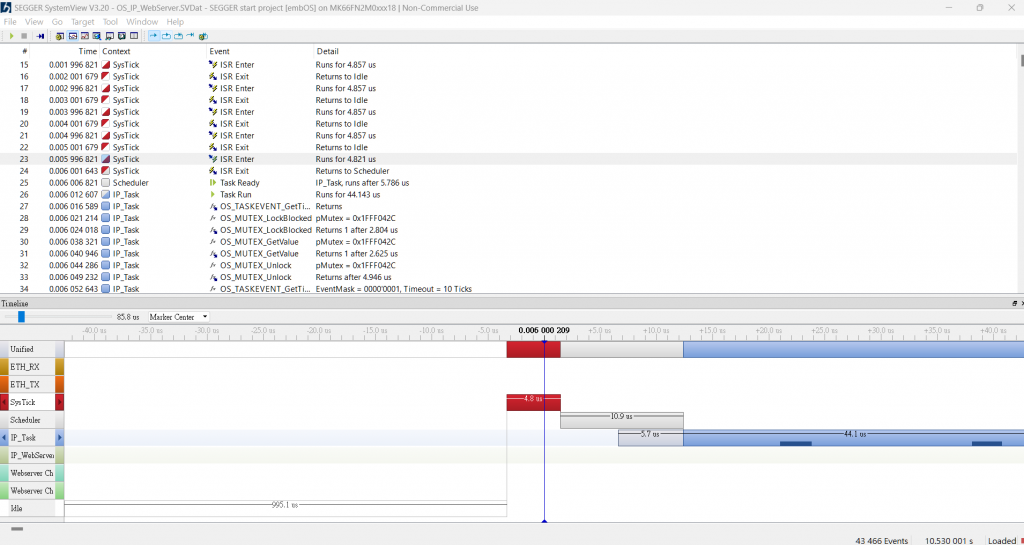
Task: Sort by the Event column header
Action: point(219,51)
